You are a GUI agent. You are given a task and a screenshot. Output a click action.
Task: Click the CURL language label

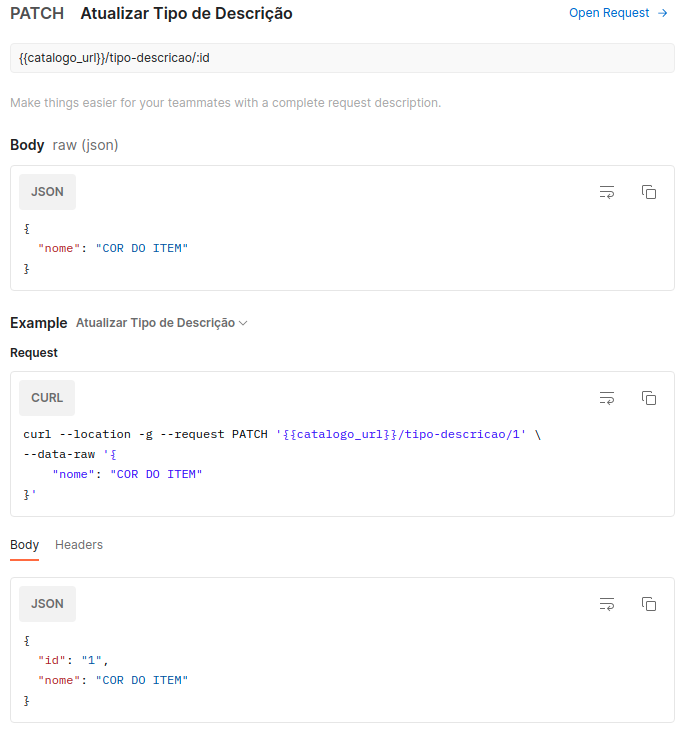click(x=47, y=398)
